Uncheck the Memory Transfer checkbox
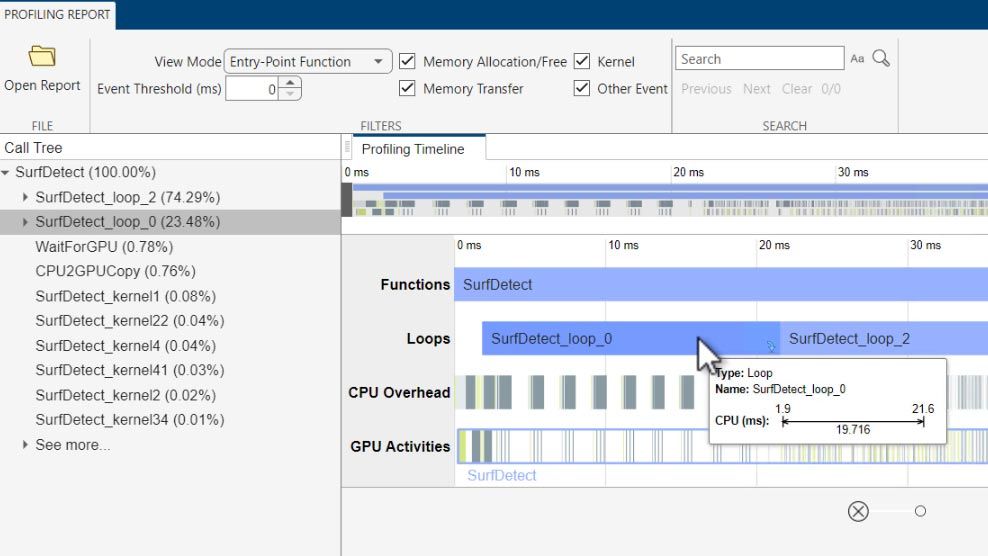Viewport: 988px width, 556px height. [407, 88]
